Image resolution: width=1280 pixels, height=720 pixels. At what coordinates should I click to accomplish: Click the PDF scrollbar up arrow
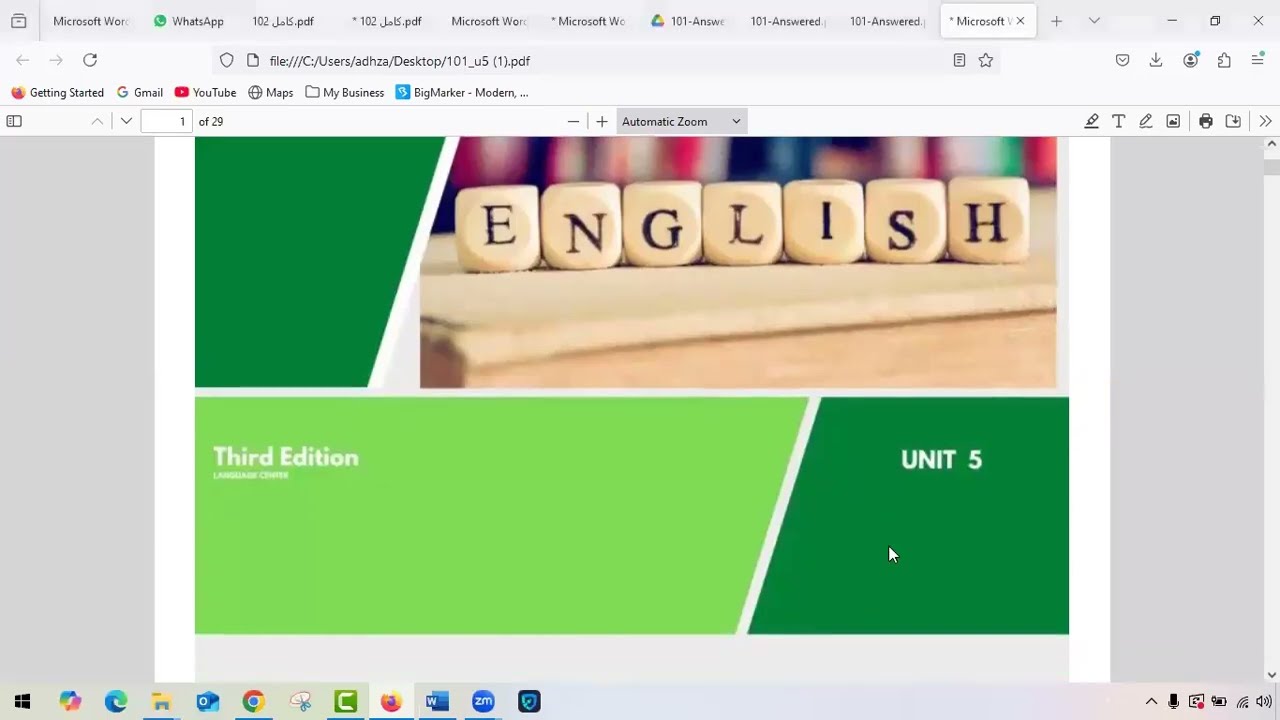coord(1271,144)
